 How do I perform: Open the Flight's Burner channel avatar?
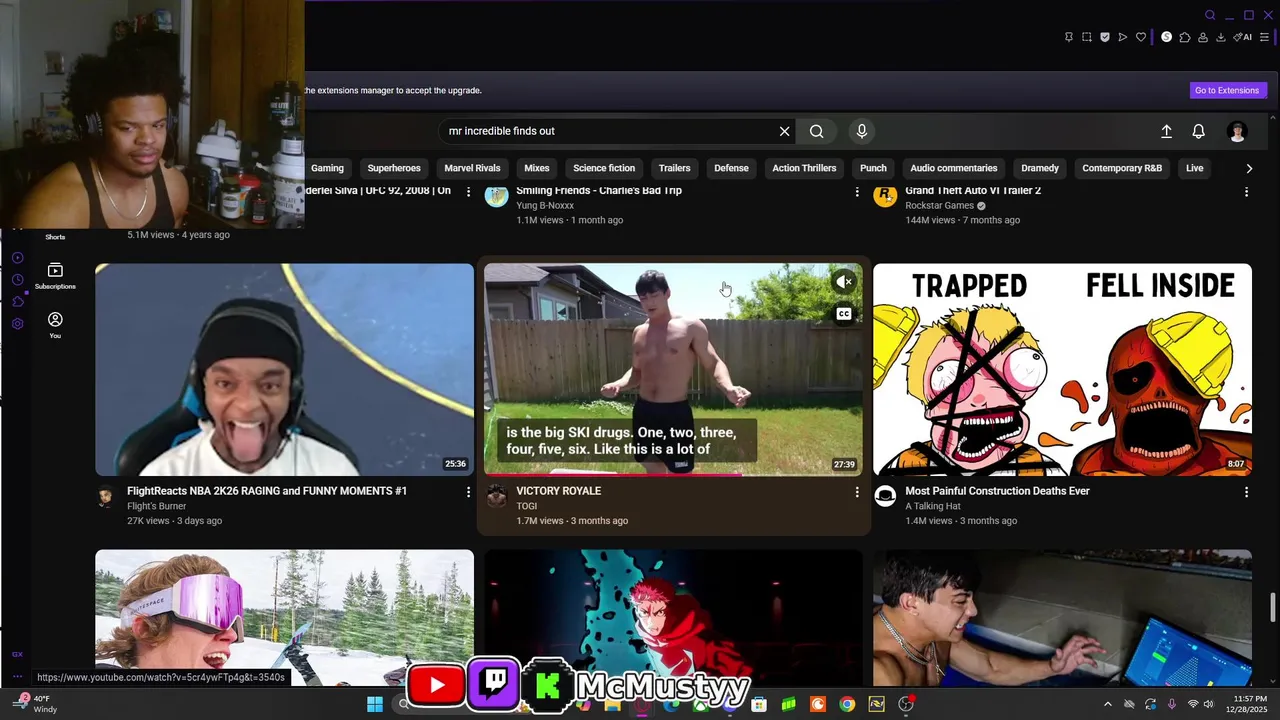[x=106, y=496]
